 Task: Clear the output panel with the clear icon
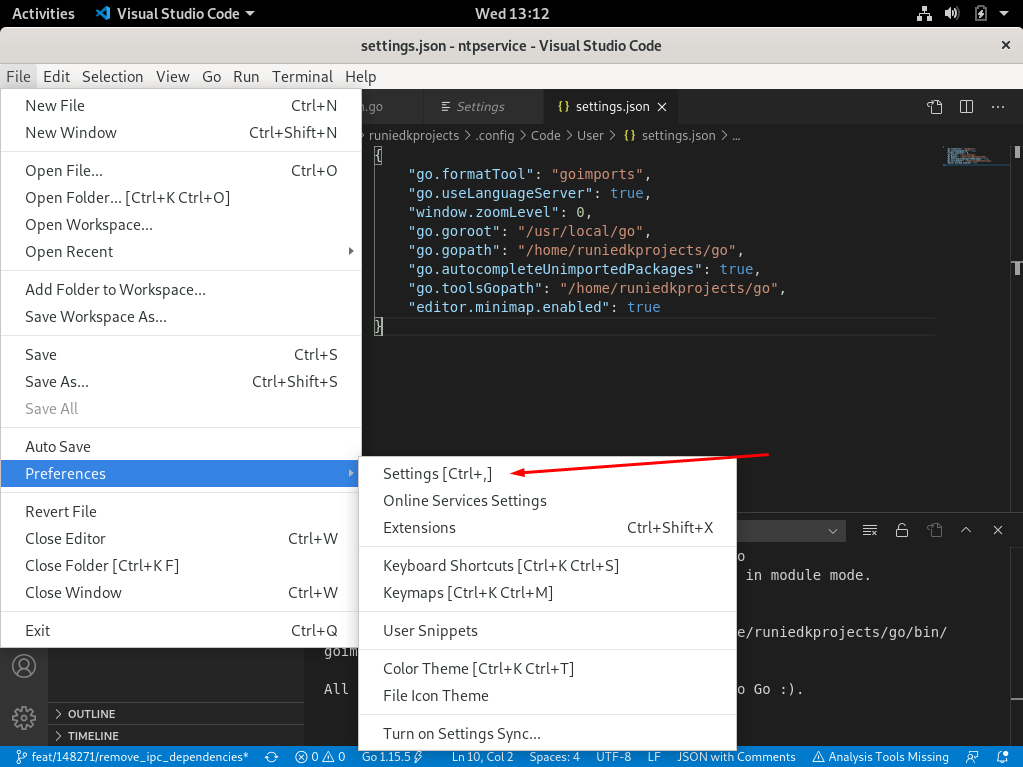[870, 530]
